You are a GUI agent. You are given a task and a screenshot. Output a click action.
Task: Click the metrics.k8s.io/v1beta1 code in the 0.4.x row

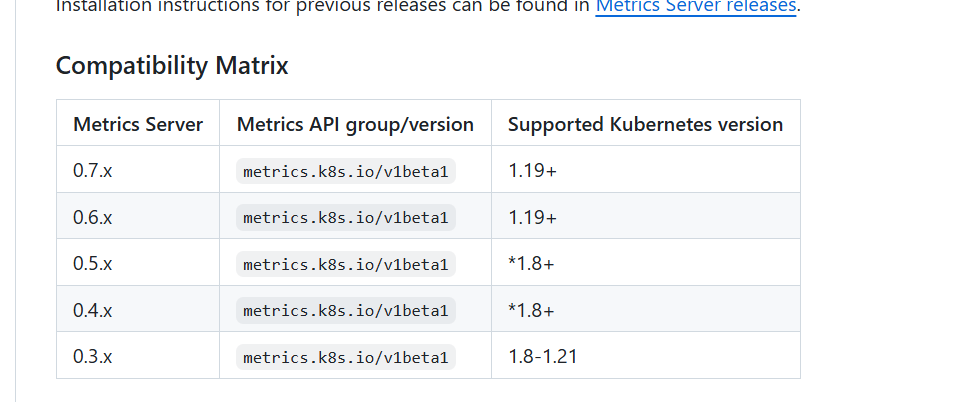point(346,310)
